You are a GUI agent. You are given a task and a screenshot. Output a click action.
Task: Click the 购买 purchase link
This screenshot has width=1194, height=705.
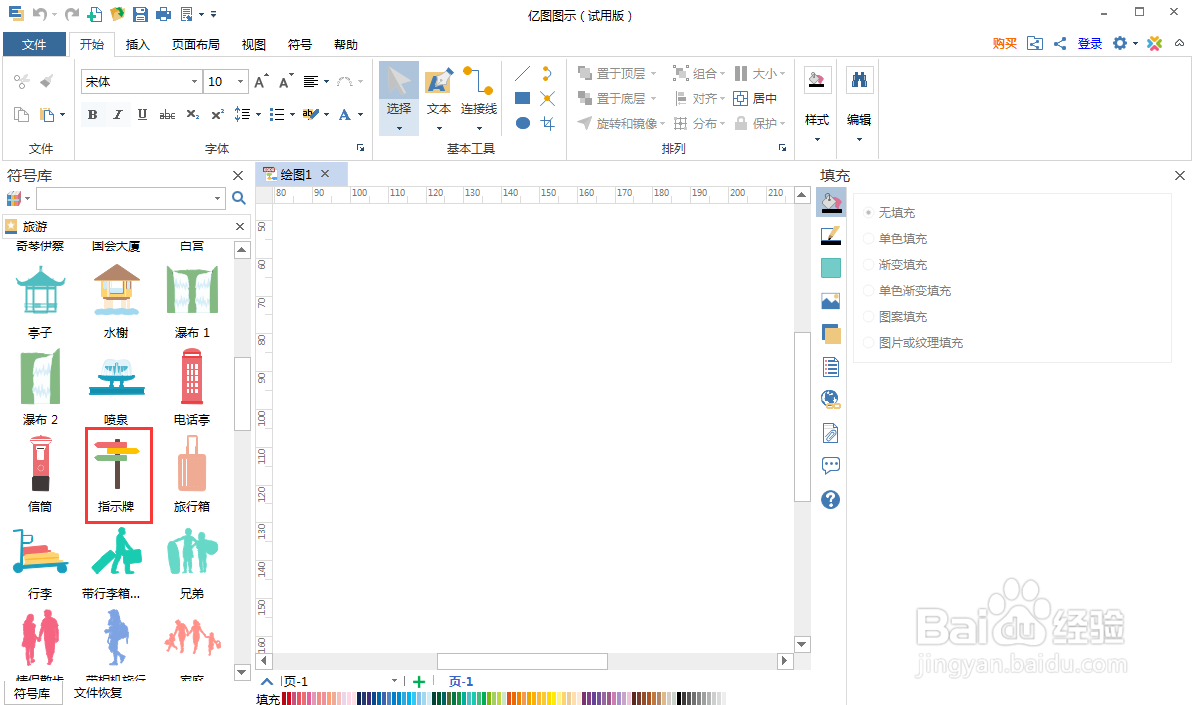click(x=1004, y=43)
